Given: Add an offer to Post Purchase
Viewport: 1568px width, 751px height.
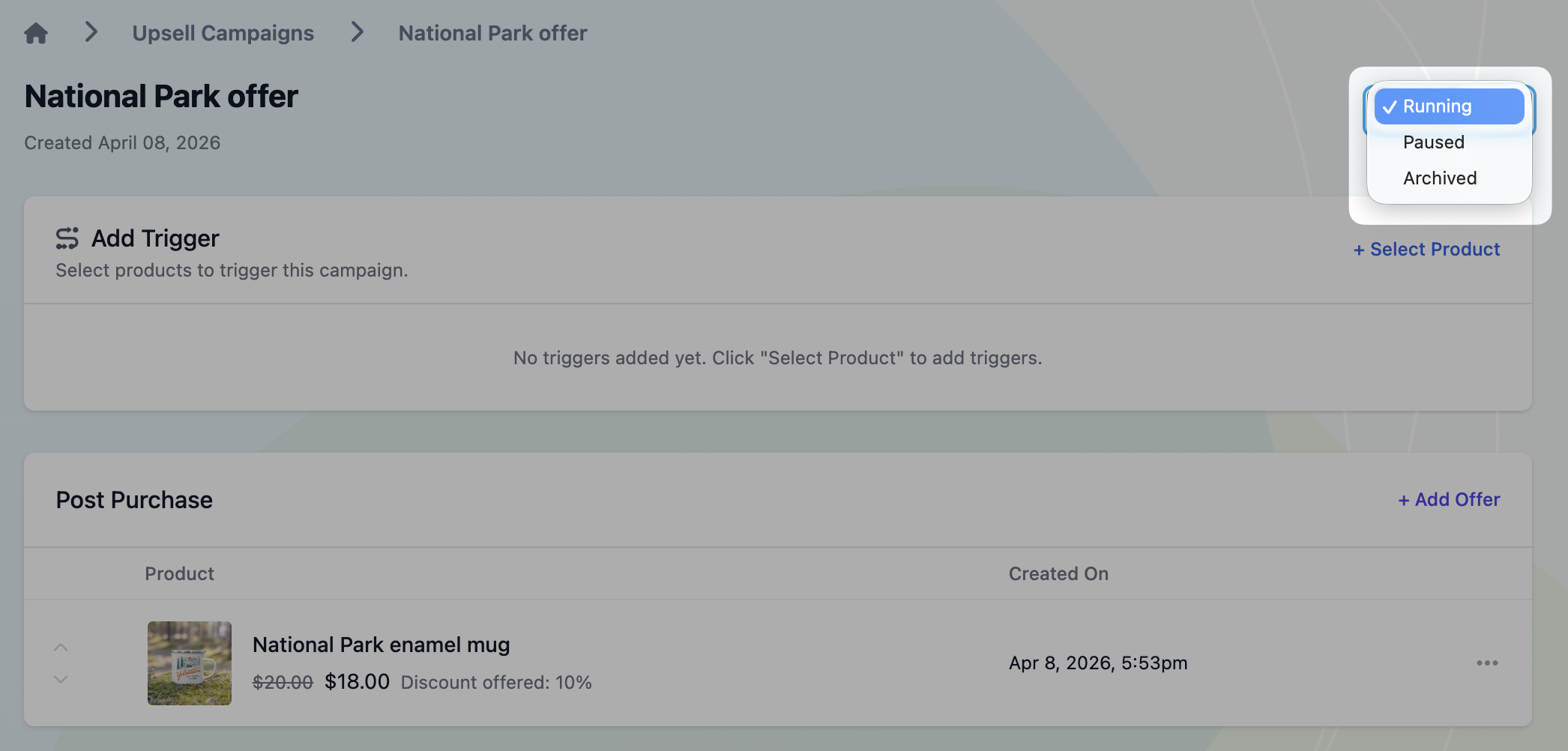Looking at the screenshot, I should point(1449,500).
